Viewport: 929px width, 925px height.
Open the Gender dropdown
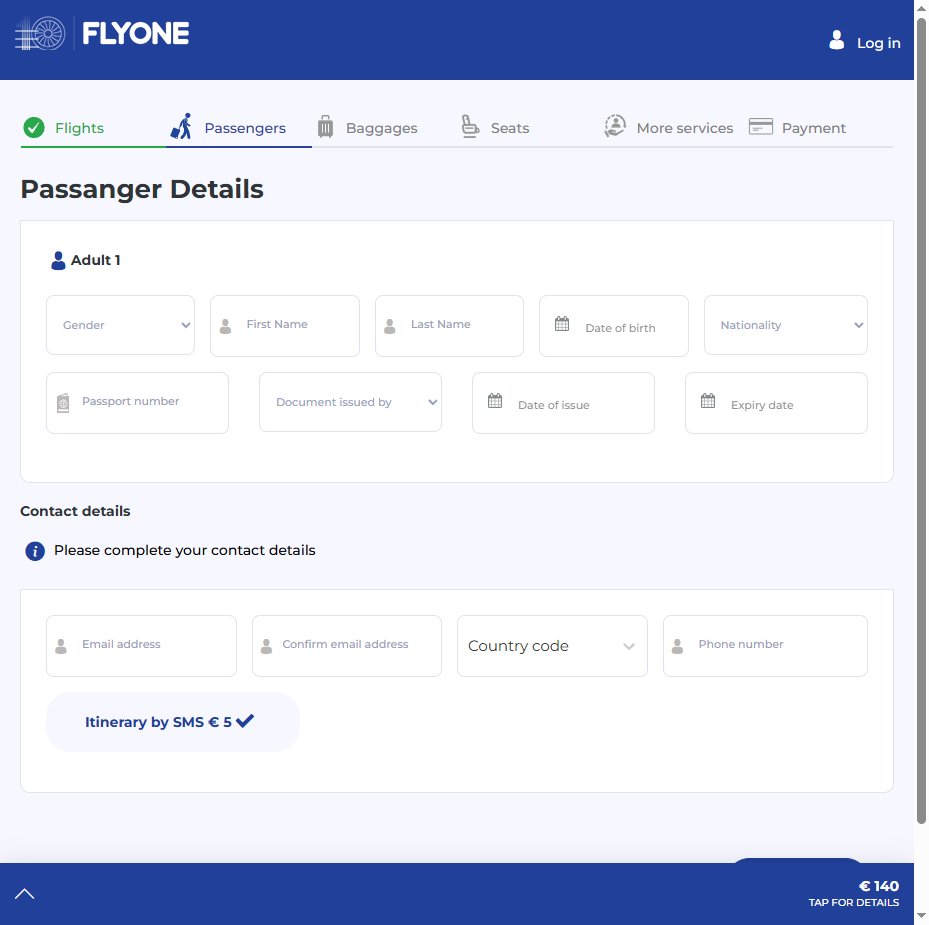(x=120, y=325)
